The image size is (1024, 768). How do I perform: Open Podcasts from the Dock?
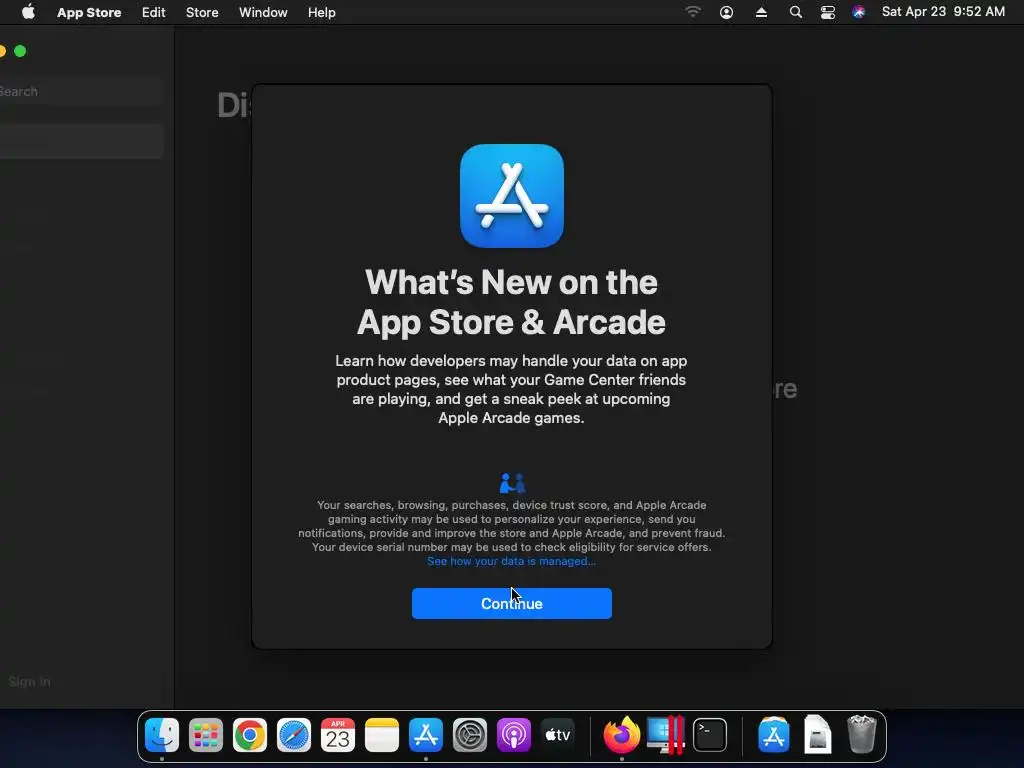tap(514, 735)
